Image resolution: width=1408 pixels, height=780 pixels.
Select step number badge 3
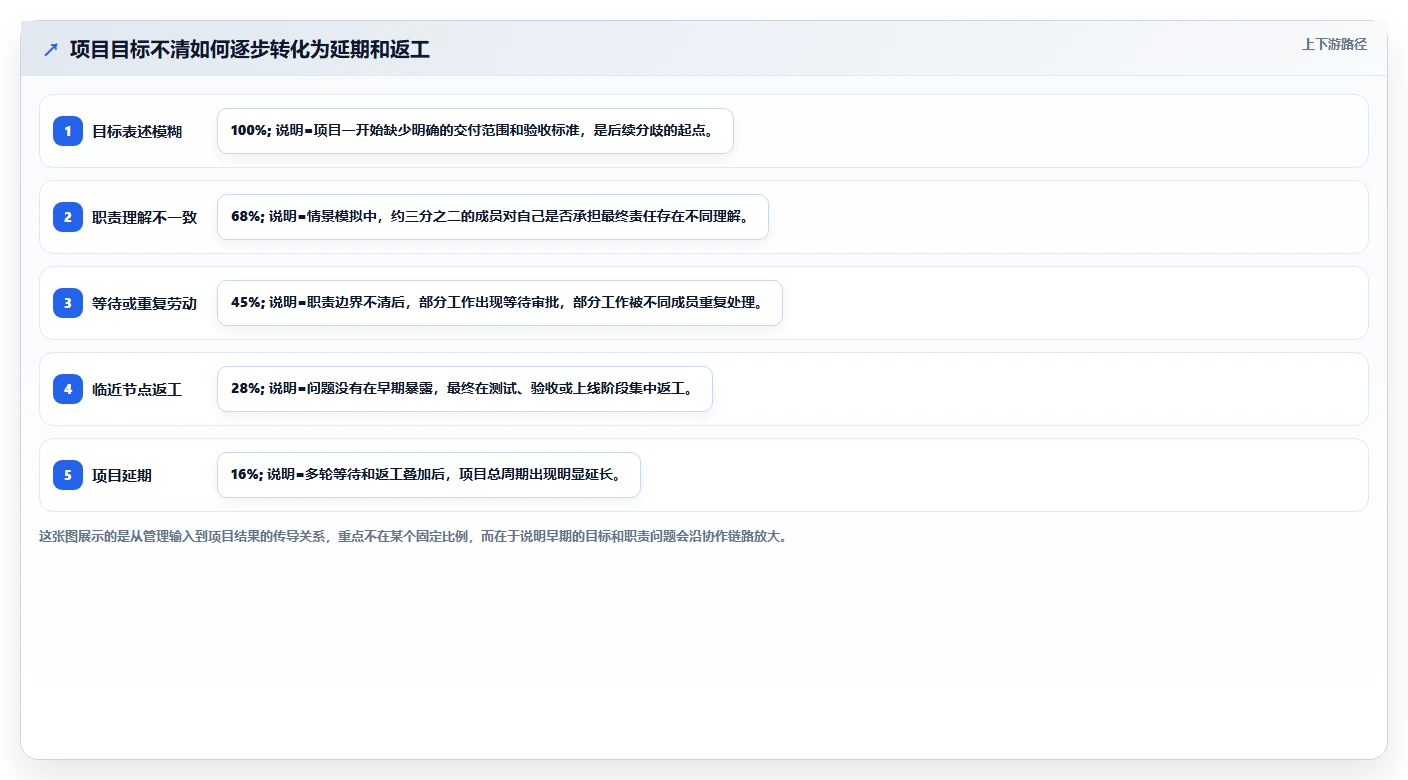68,303
